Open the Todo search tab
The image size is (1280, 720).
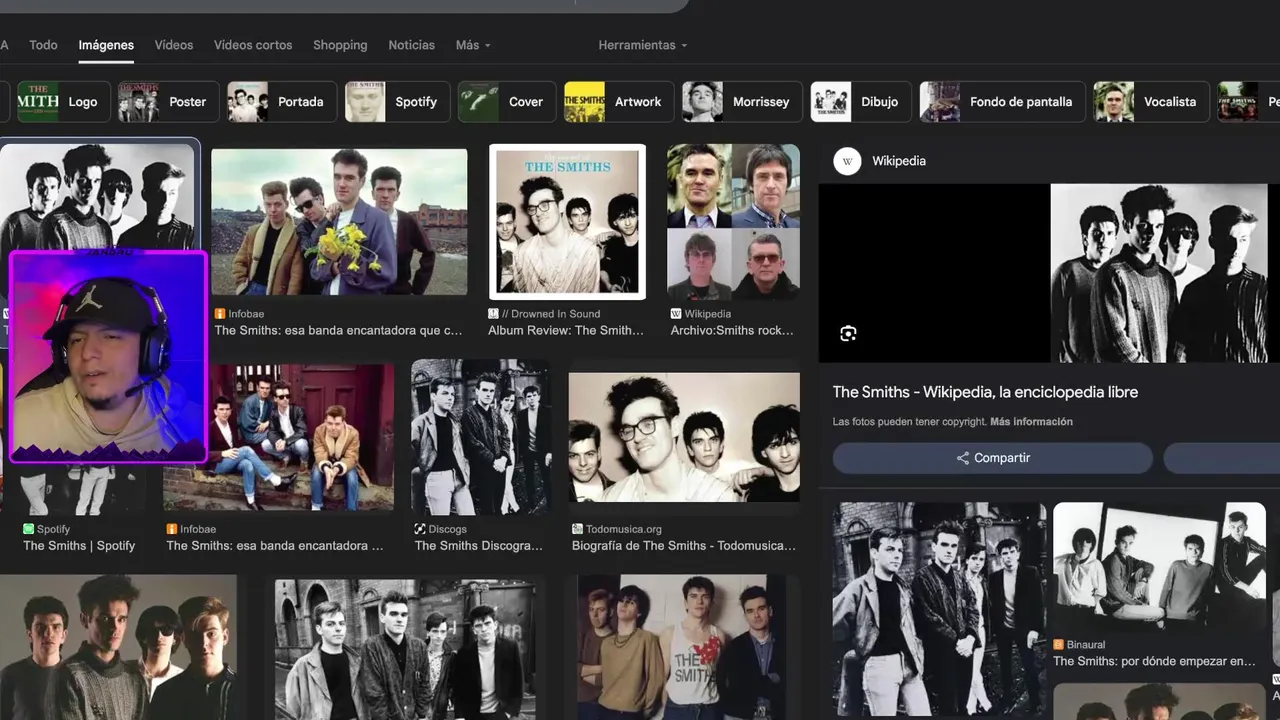tap(43, 45)
